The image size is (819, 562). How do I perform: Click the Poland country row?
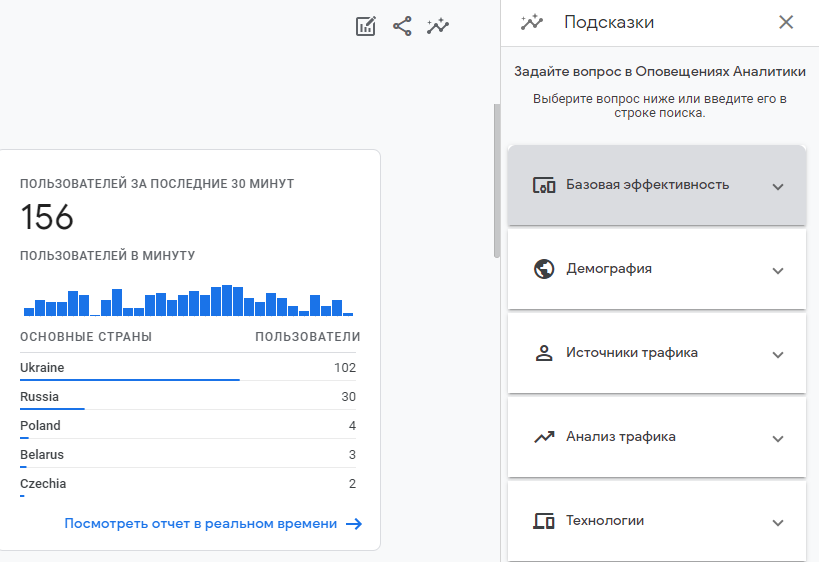tap(188, 425)
